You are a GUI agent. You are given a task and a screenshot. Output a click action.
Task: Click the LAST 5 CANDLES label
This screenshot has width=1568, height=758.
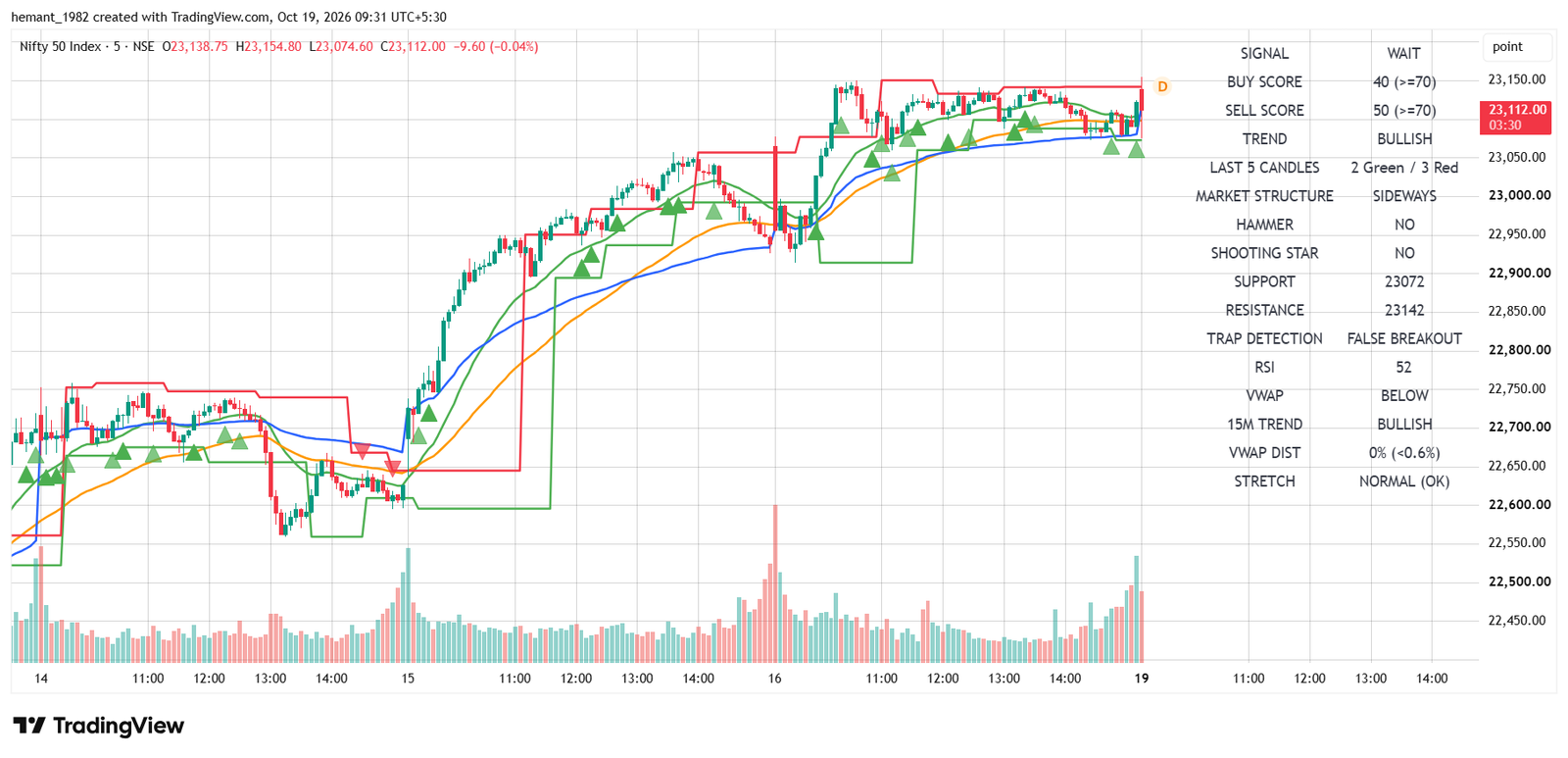1264,167
